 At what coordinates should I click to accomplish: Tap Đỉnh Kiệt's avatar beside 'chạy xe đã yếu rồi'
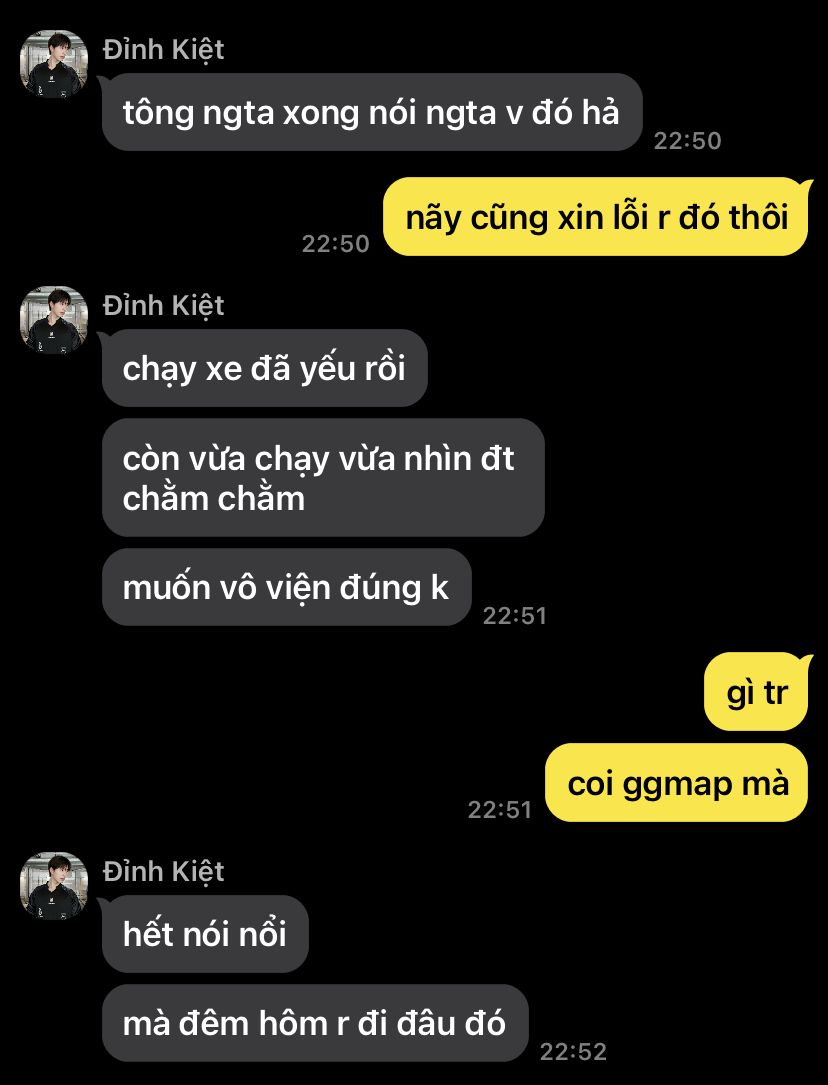pos(54,320)
